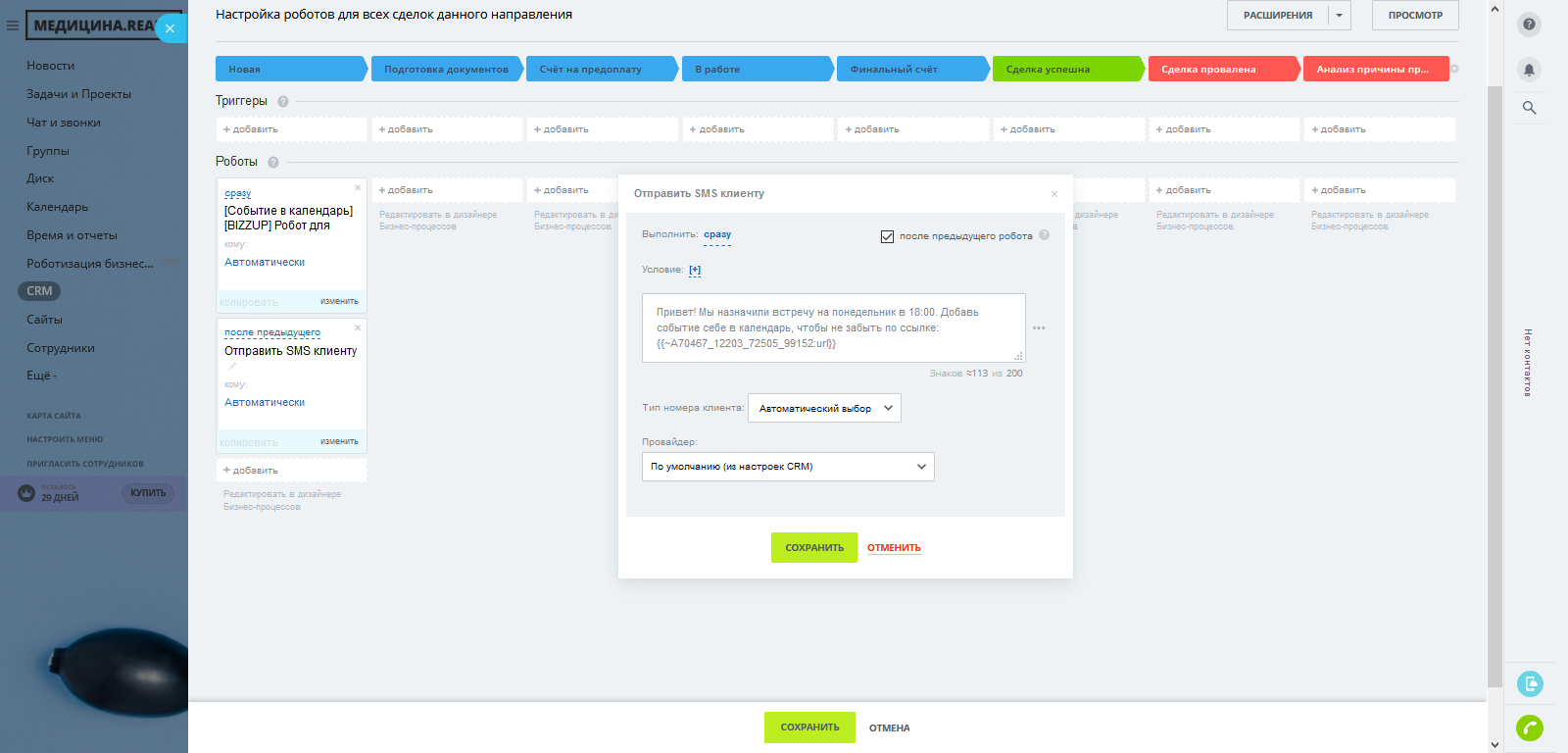This screenshot has width=1568, height=753.
Task: Select the Счёт на предоплату stage
Action: (x=602, y=70)
